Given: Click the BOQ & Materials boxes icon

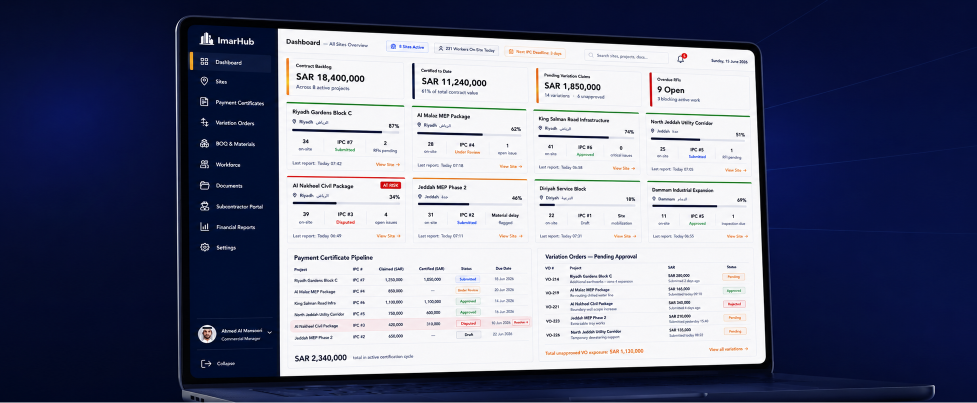Looking at the screenshot, I should (204, 144).
